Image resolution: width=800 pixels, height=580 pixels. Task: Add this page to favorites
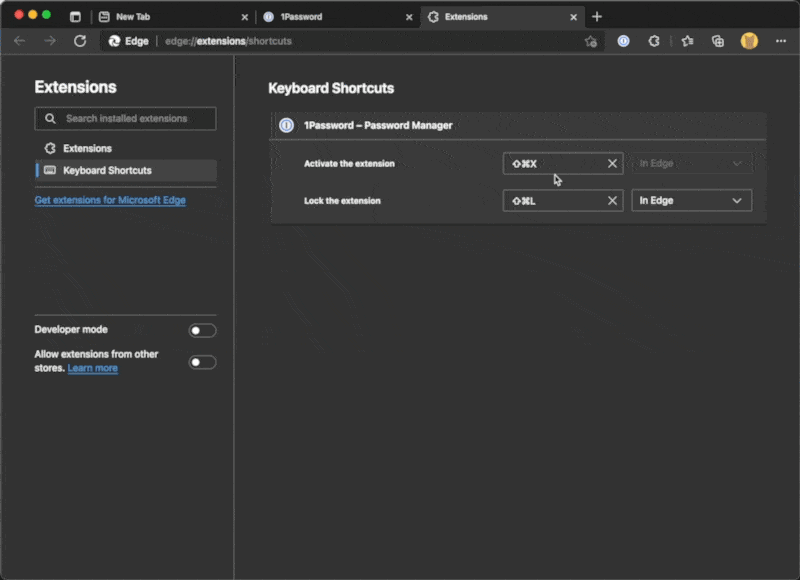[x=590, y=41]
